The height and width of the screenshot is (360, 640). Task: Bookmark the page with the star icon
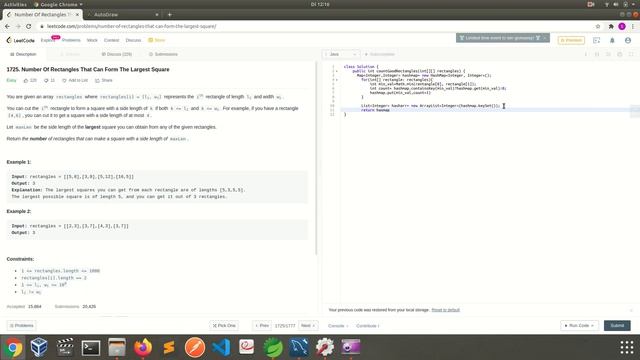tap(598, 26)
